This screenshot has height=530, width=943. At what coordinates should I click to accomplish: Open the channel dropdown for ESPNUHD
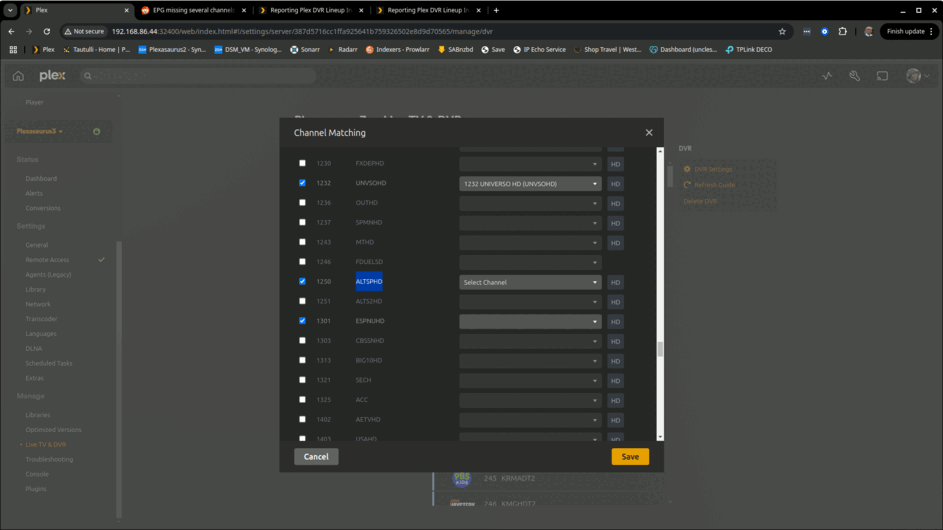click(x=530, y=322)
